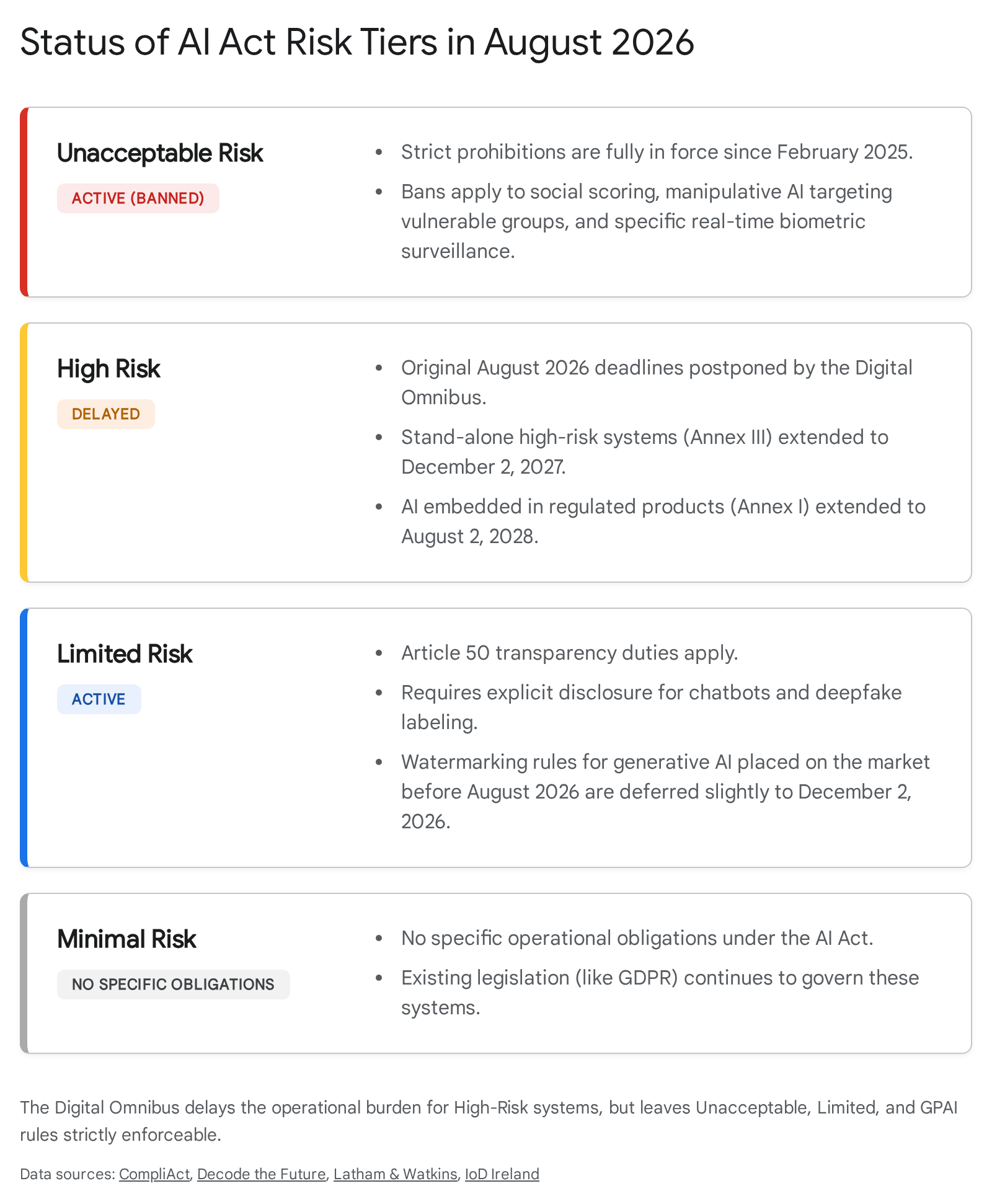Click the ACTIVE (BANNED) status badge
Screen dimensions: 992x1204
click(138, 198)
